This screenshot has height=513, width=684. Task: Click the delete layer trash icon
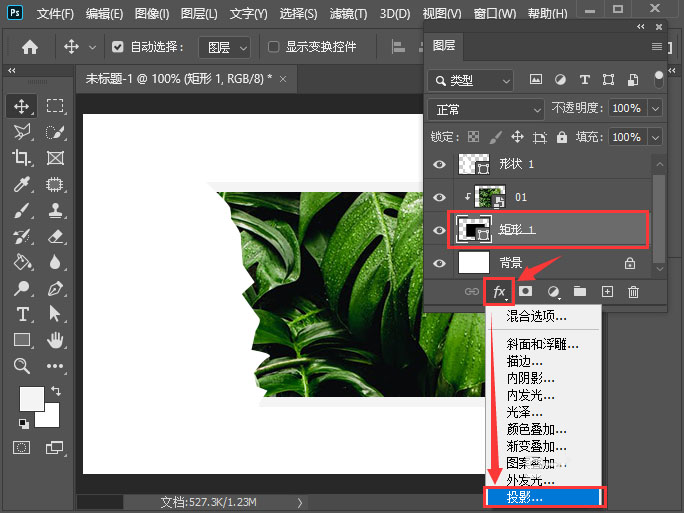[633, 292]
